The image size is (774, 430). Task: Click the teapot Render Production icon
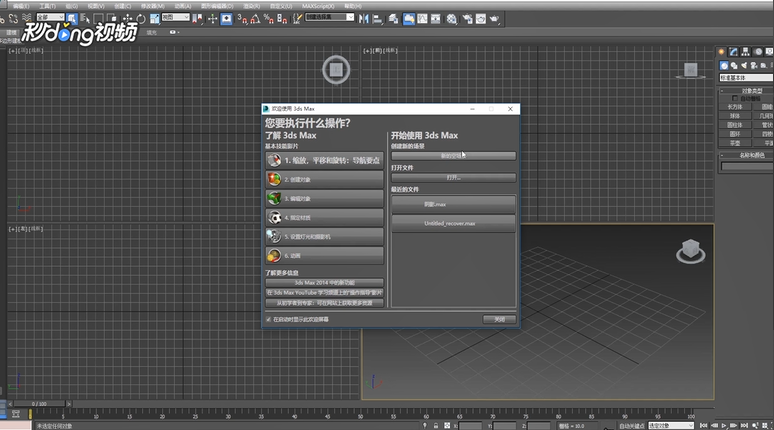pos(495,19)
